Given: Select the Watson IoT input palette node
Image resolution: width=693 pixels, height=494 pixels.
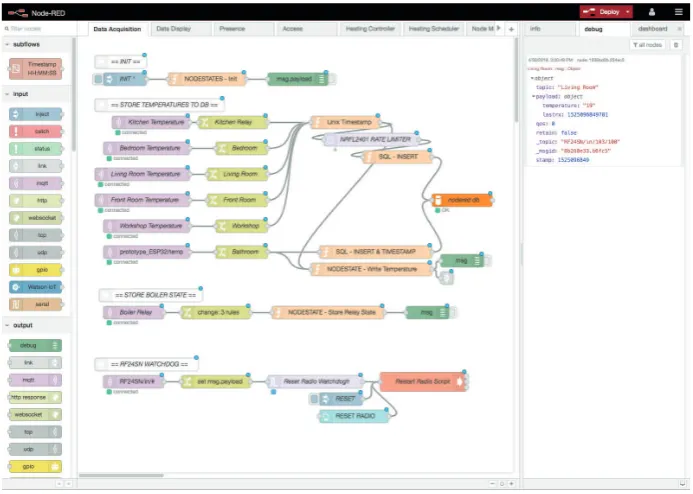Looking at the screenshot, I should click(x=35, y=287).
